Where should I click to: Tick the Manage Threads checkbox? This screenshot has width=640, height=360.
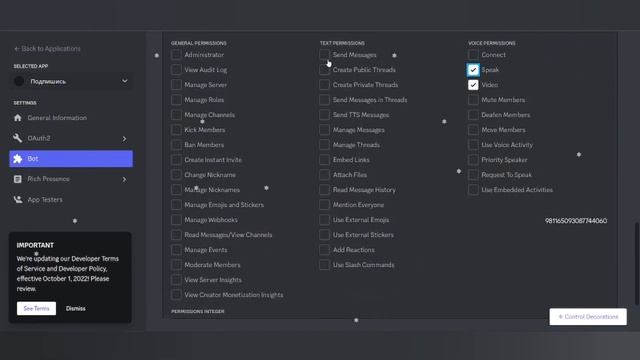coord(324,145)
